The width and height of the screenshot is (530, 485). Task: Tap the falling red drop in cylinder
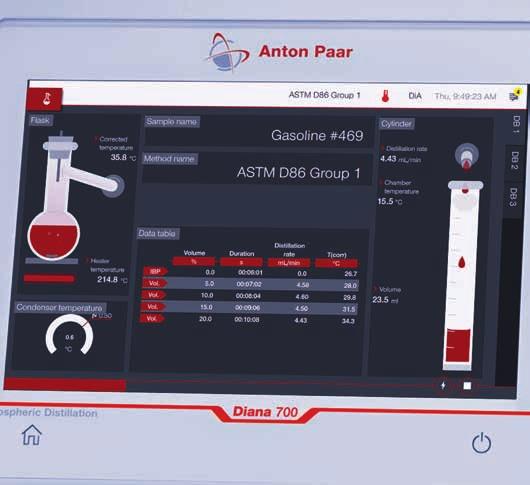pyautogui.click(x=462, y=263)
